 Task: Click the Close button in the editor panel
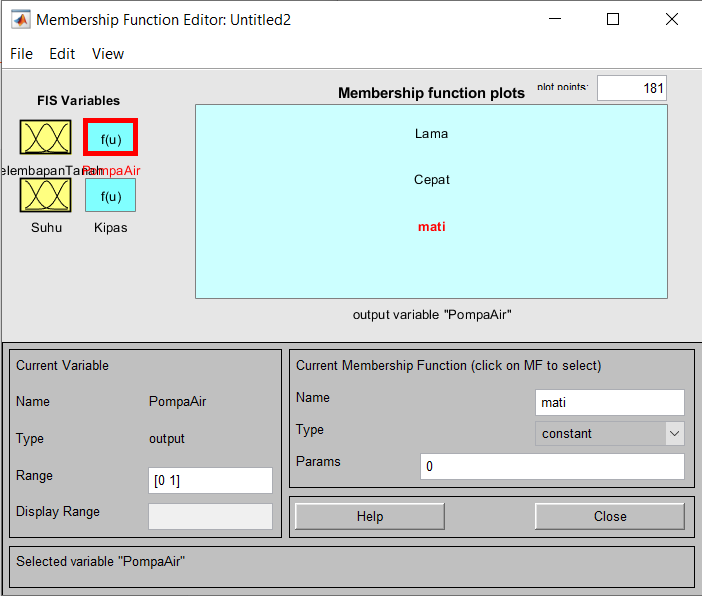[610, 516]
